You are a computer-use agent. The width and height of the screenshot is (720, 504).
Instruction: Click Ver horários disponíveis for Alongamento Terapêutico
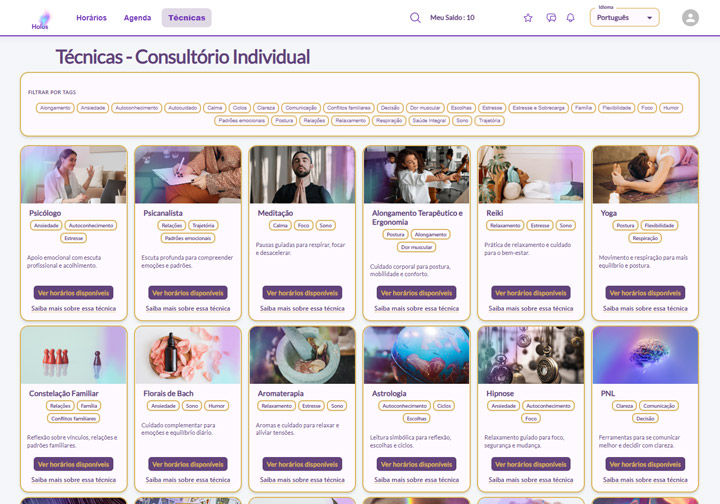[416, 293]
